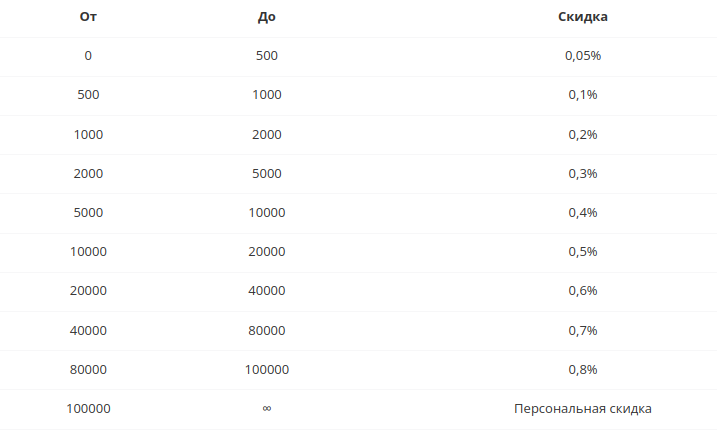Click the 0,5% discount value
Viewport: 717px width, 430px height.
pos(583,252)
